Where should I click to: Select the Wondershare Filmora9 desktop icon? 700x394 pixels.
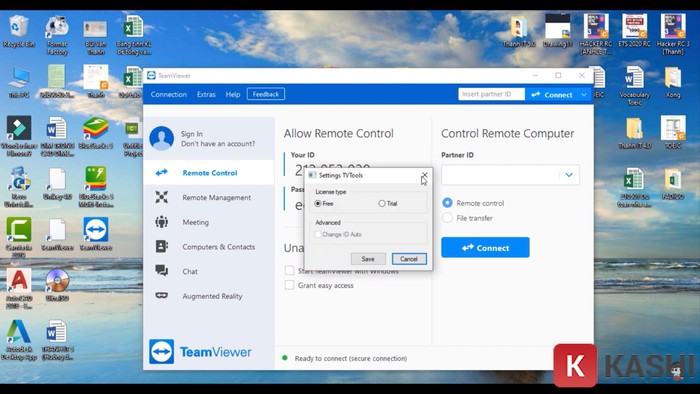pyautogui.click(x=19, y=136)
